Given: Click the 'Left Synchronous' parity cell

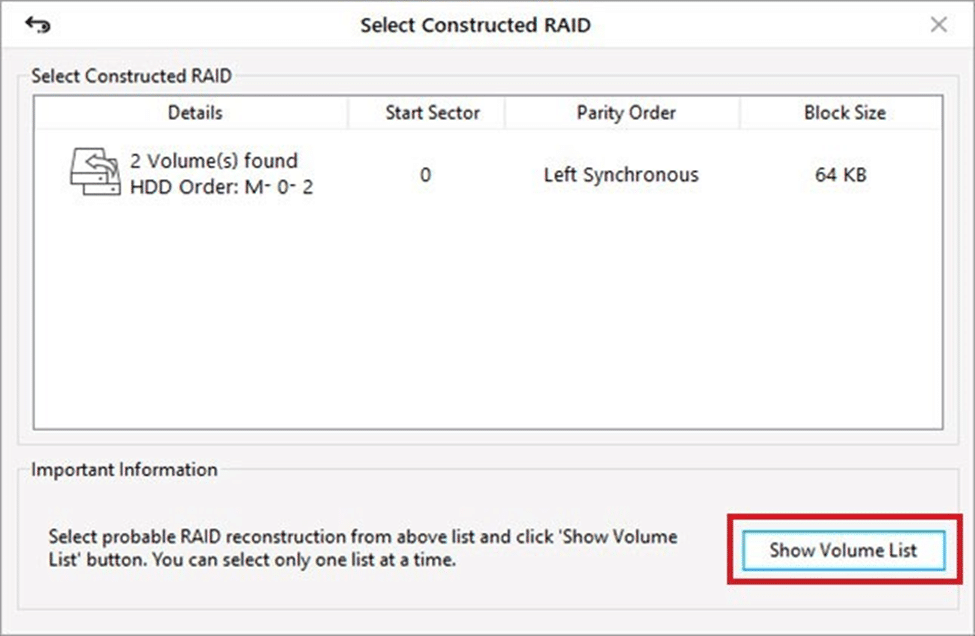Looking at the screenshot, I should pos(621,175).
